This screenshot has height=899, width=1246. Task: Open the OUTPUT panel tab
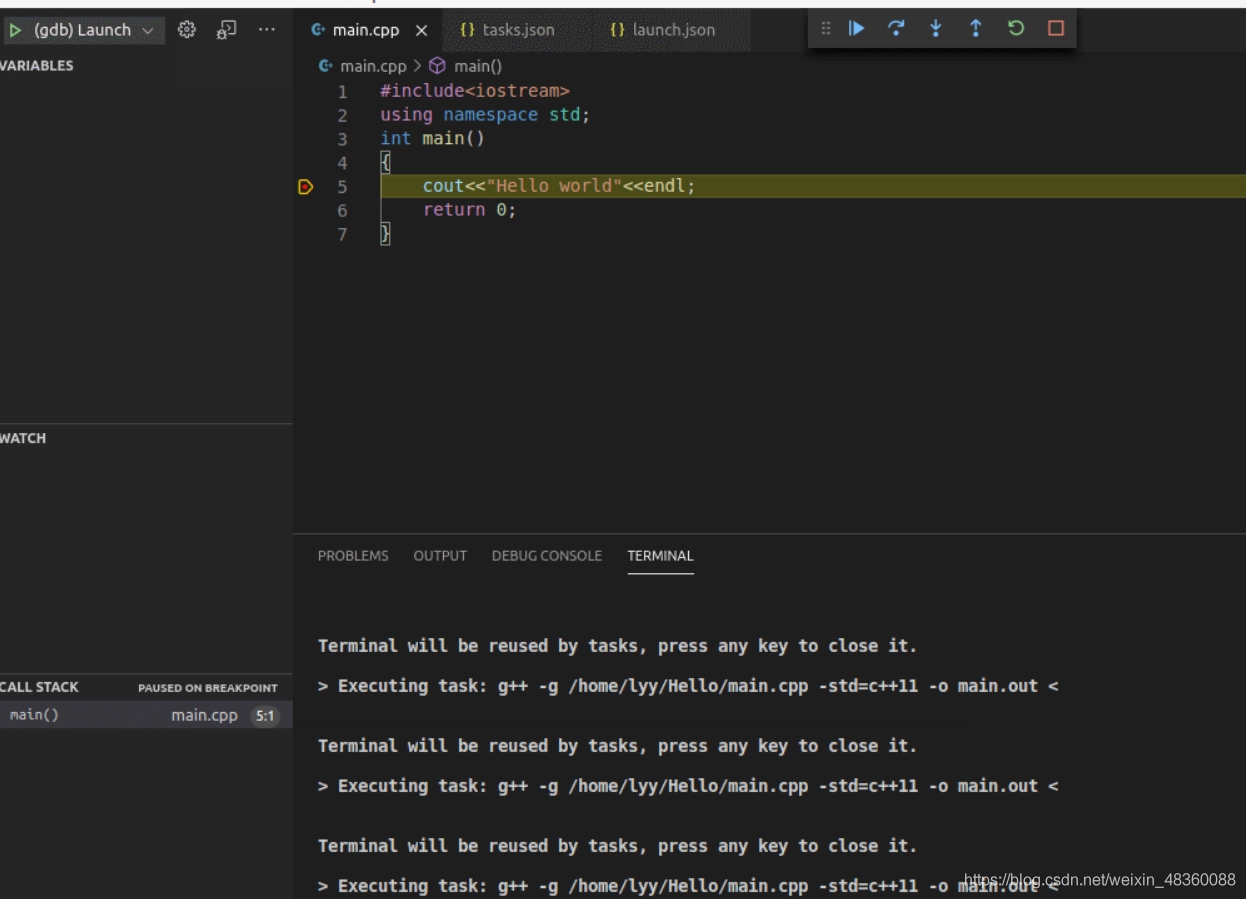pos(440,556)
